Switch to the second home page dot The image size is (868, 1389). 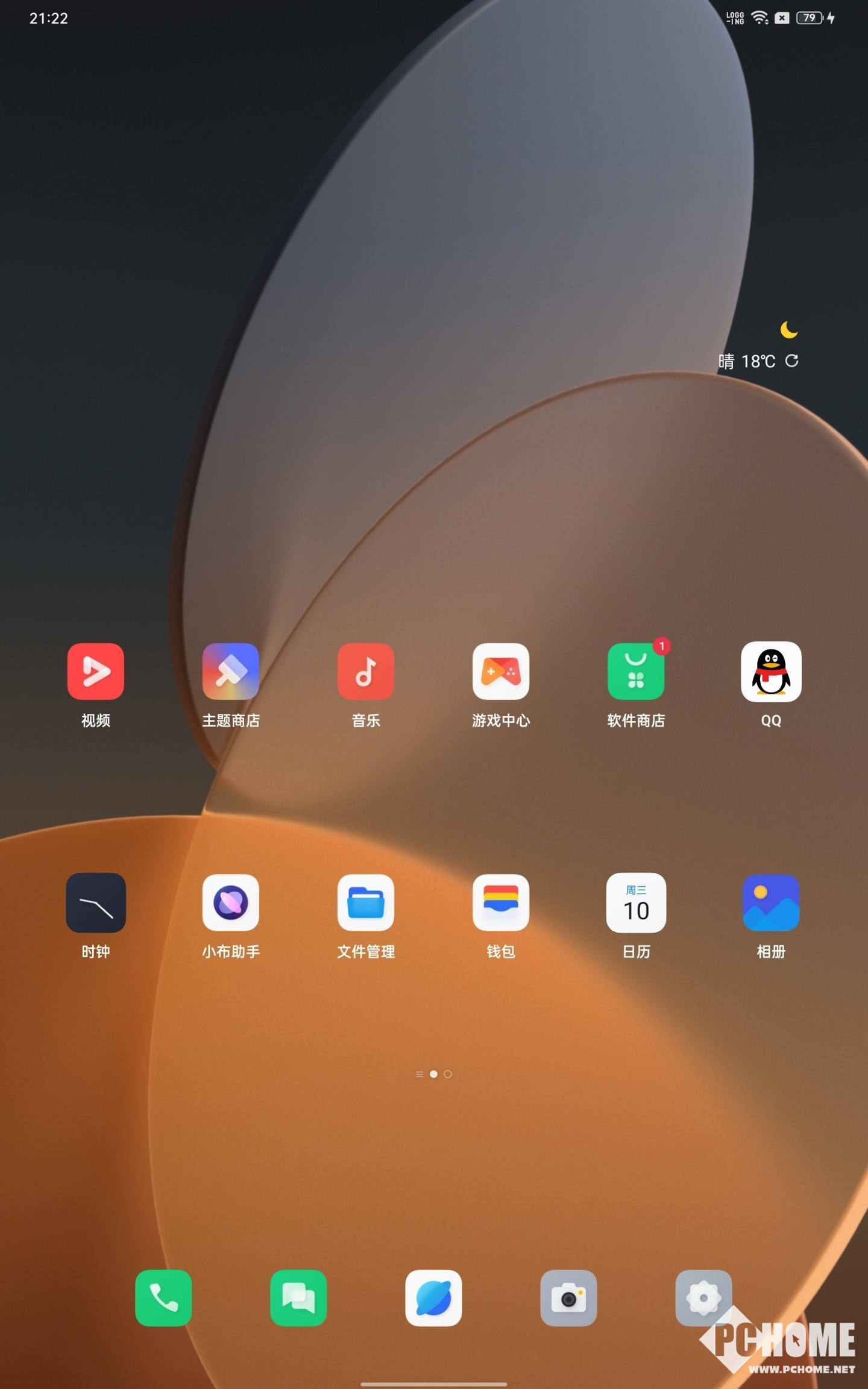447,1074
